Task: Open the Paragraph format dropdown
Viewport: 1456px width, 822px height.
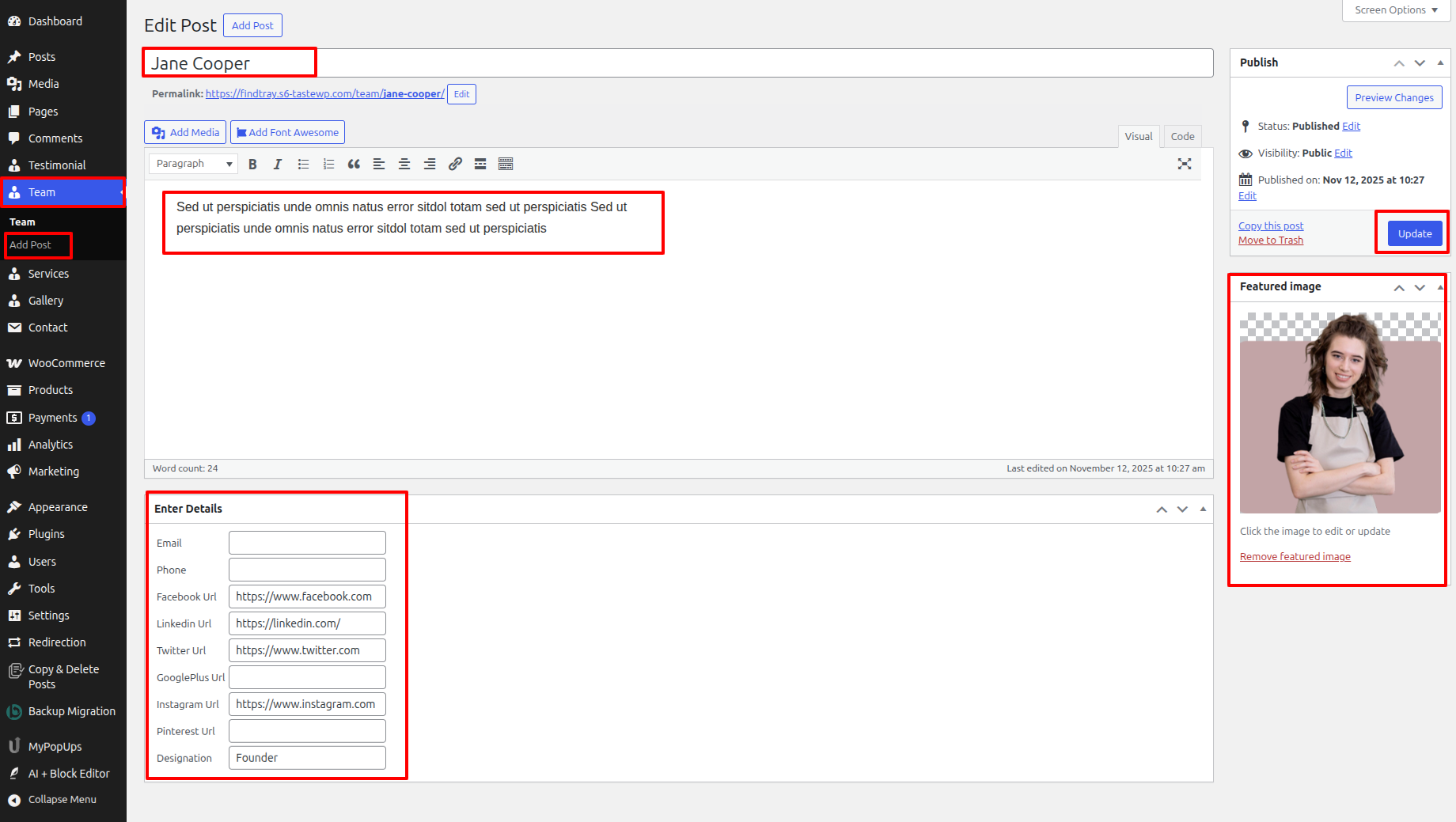Action: click(x=193, y=164)
